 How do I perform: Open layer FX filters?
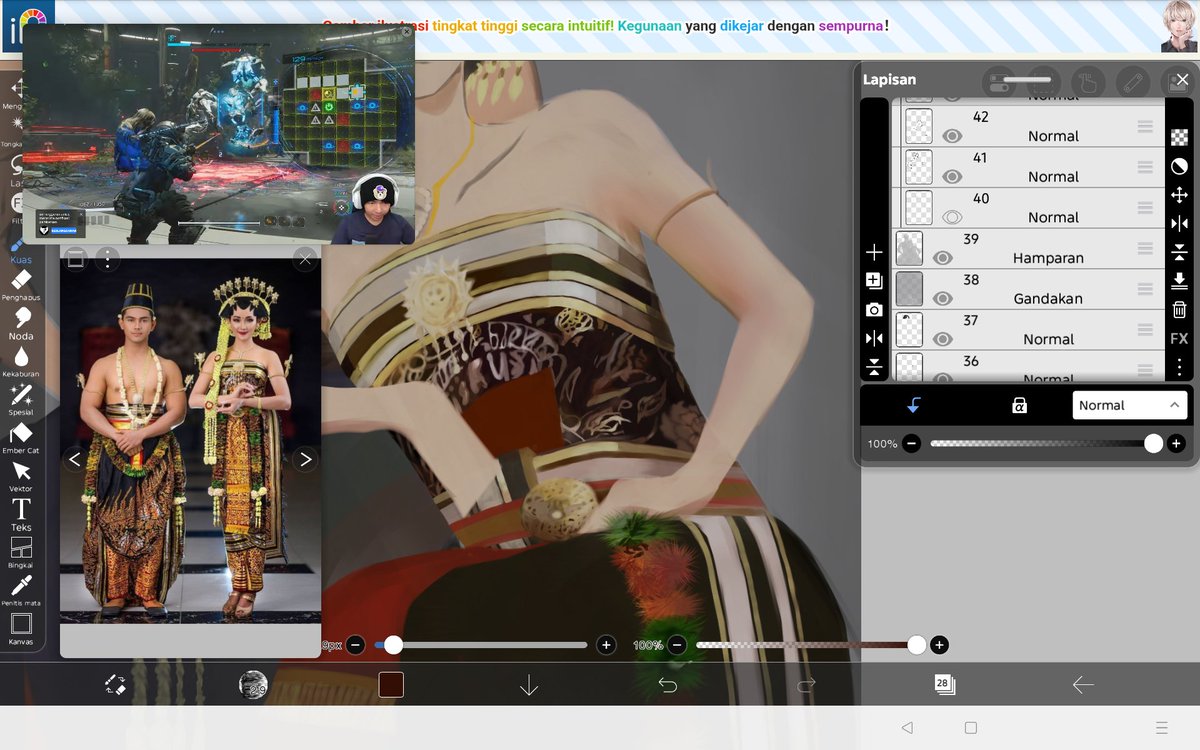1179,339
